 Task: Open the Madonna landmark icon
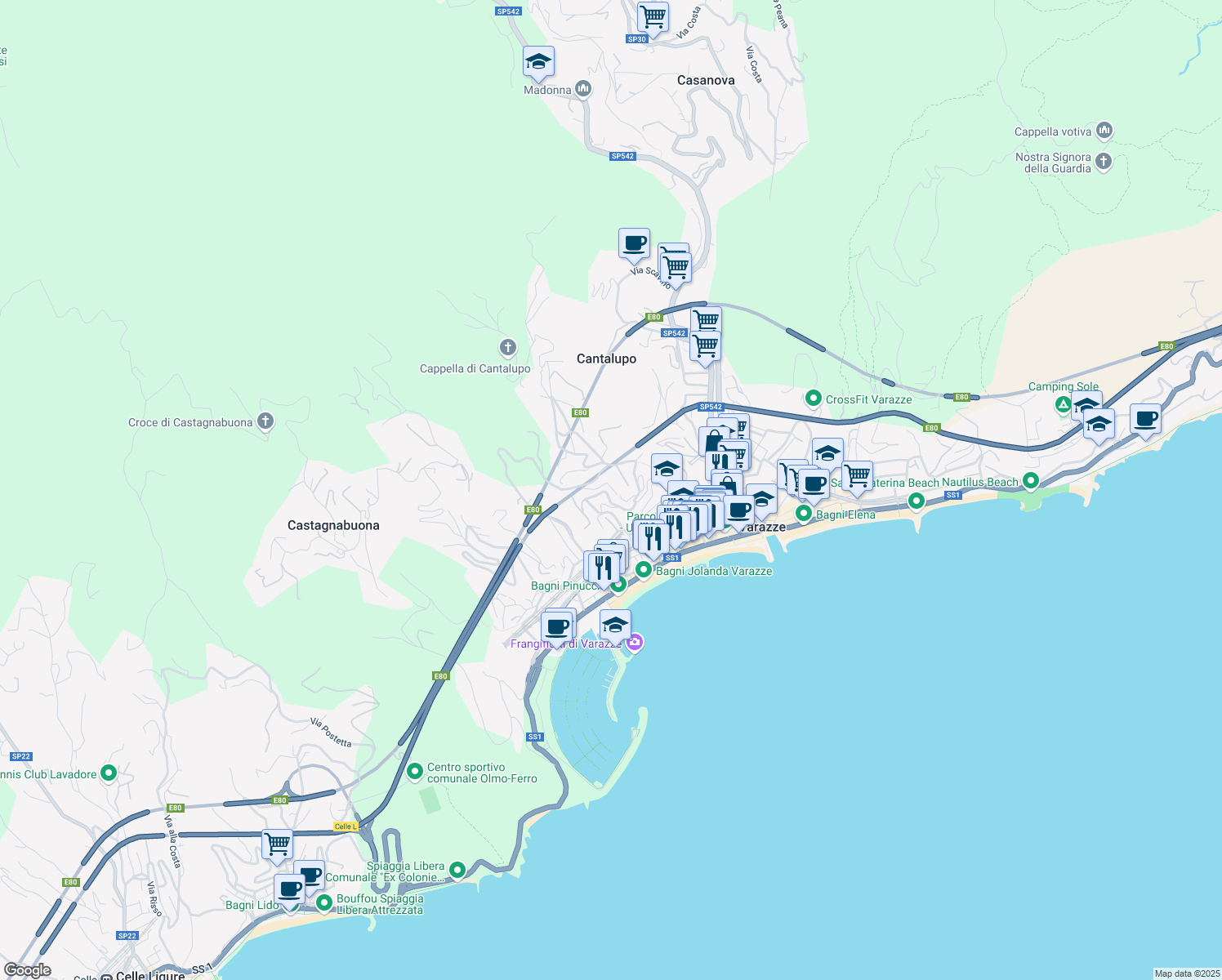click(x=583, y=88)
